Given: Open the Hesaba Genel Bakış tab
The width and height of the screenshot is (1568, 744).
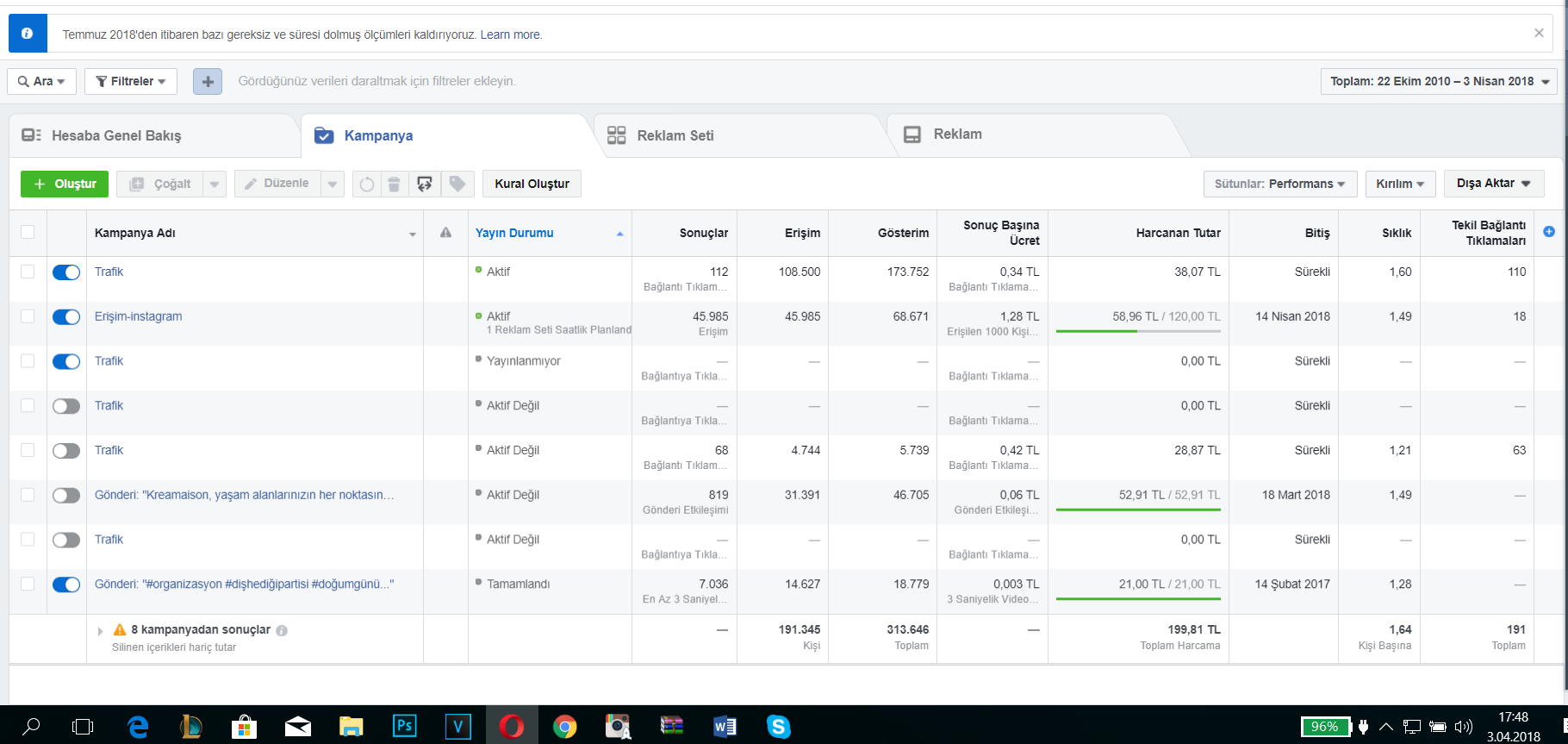Looking at the screenshot, I should pyautogui.click(x=116, y=135).
